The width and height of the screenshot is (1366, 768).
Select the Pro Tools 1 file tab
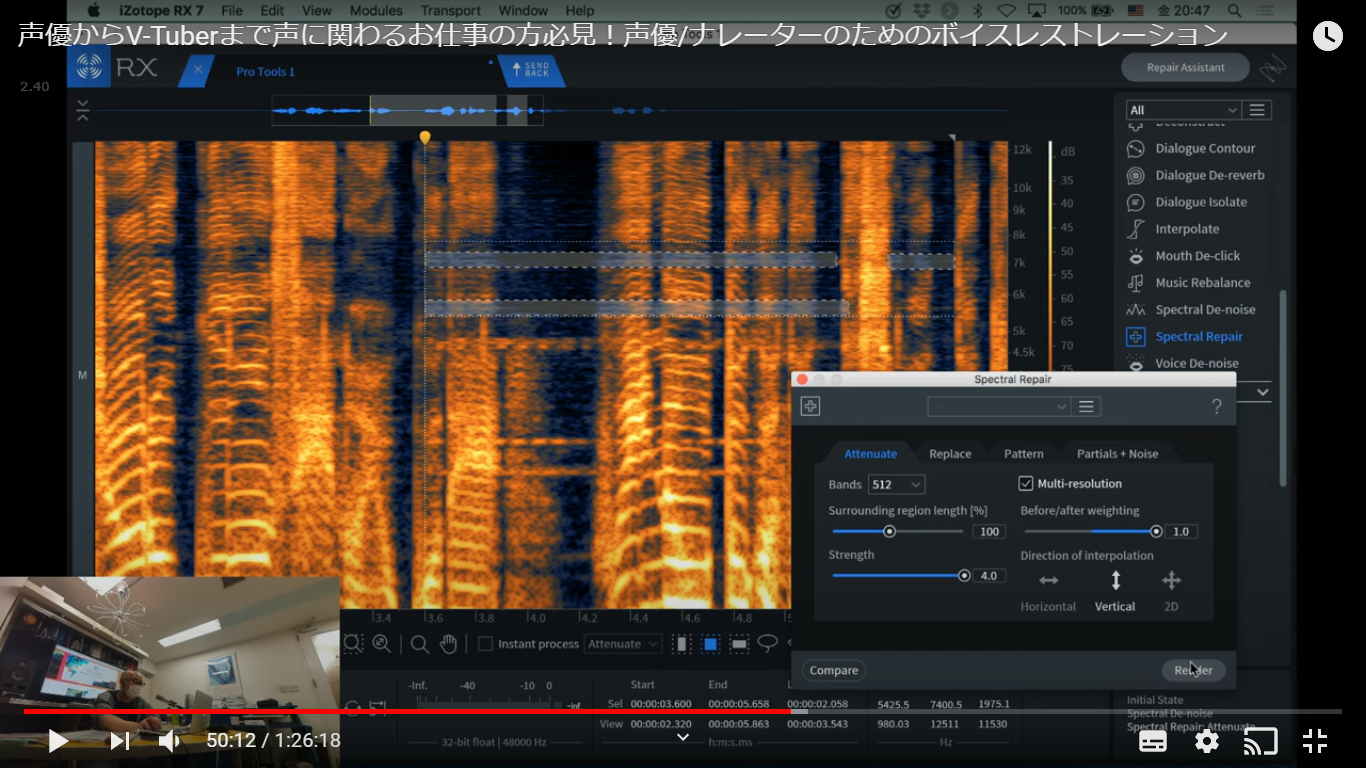click(265, 72)
